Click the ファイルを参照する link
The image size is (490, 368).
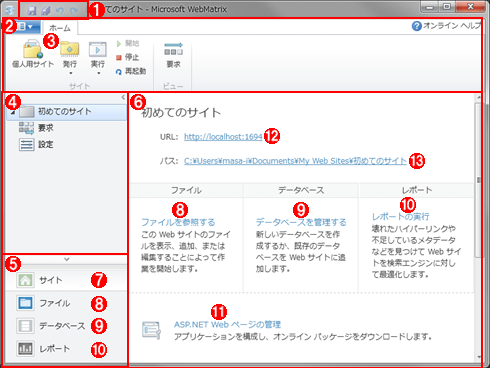178,222
